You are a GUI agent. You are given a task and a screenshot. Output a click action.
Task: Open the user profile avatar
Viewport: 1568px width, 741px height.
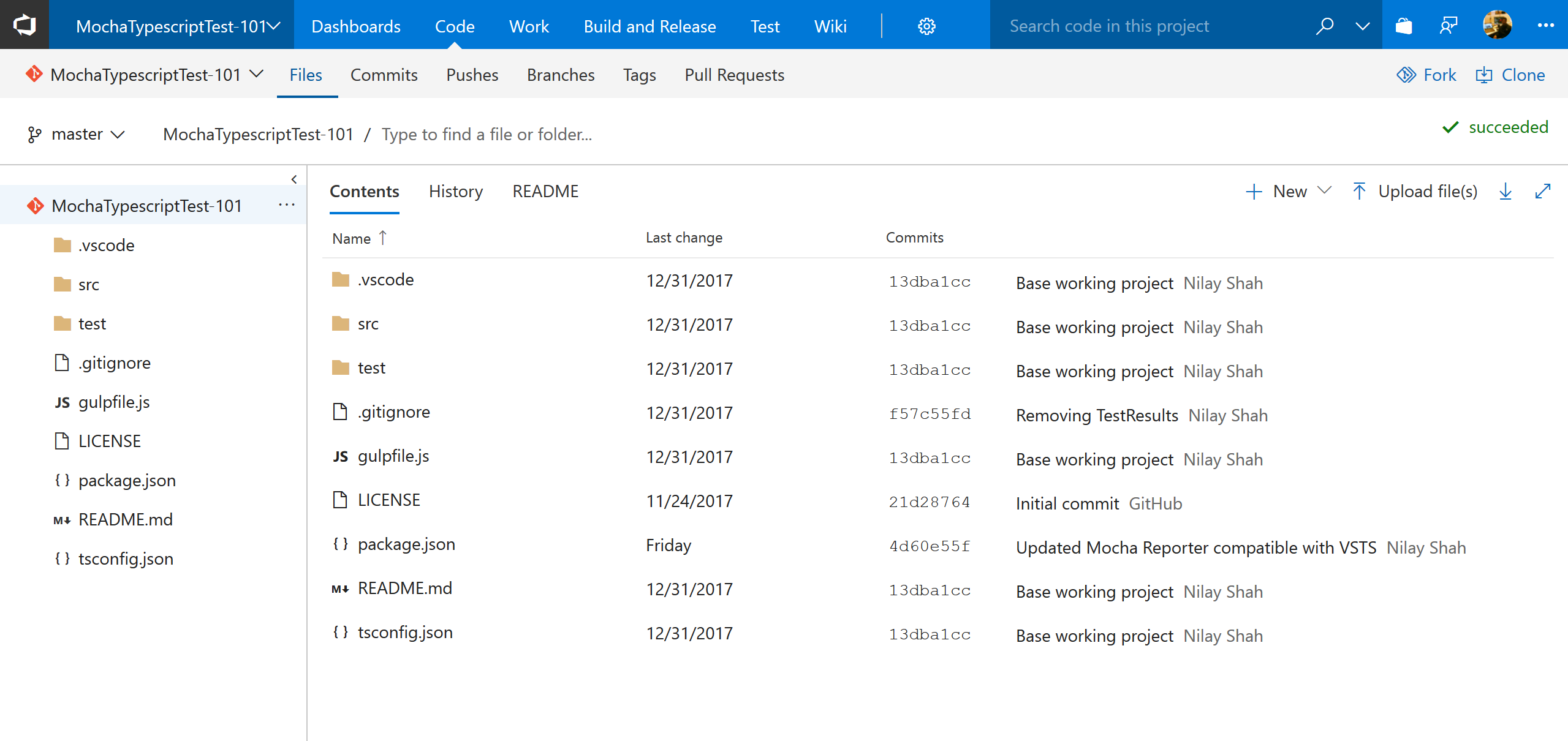point(1497,25)
